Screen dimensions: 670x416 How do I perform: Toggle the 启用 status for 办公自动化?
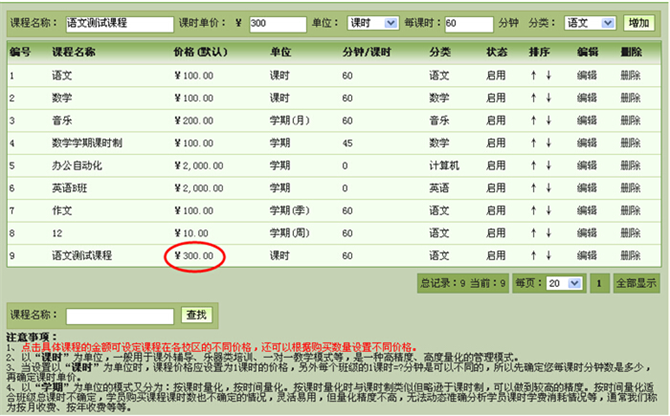pos(496,165)
